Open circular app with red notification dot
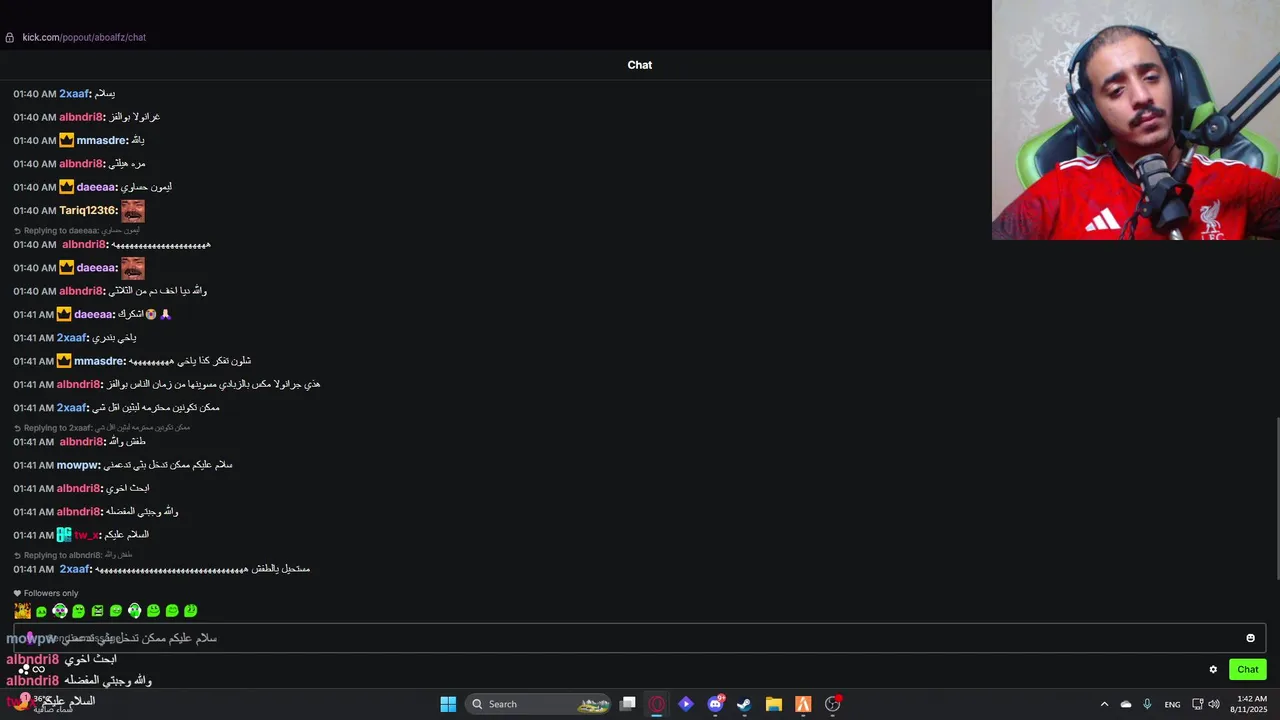Image resolution: width=1280 pixels, height=720 pixels. pos(833,704)
